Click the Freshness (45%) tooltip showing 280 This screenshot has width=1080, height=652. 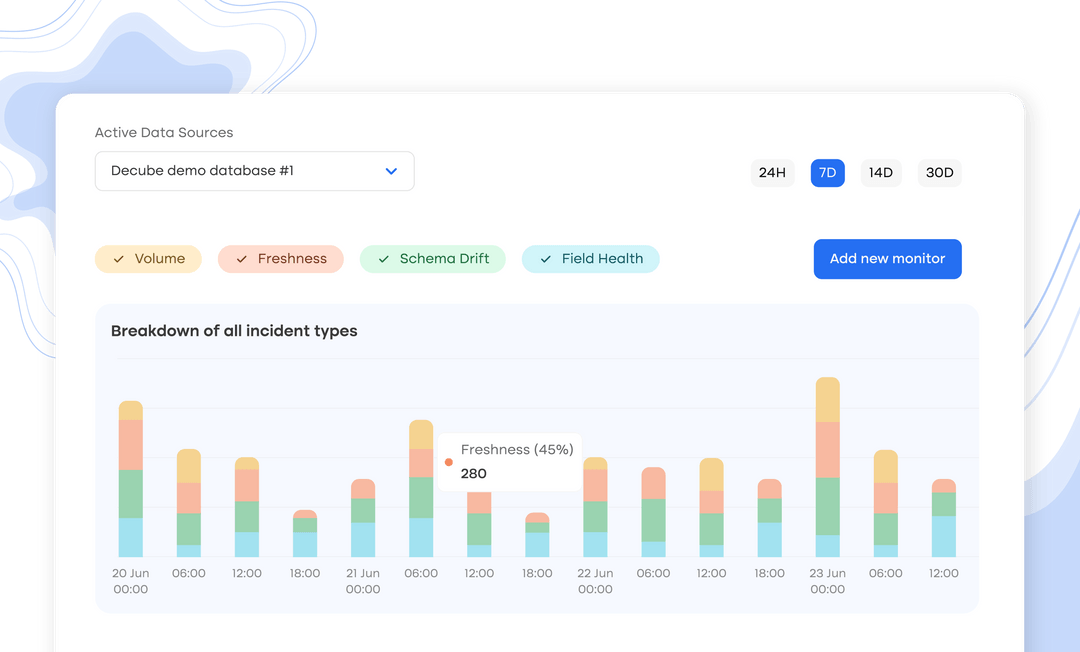point(512,461)
